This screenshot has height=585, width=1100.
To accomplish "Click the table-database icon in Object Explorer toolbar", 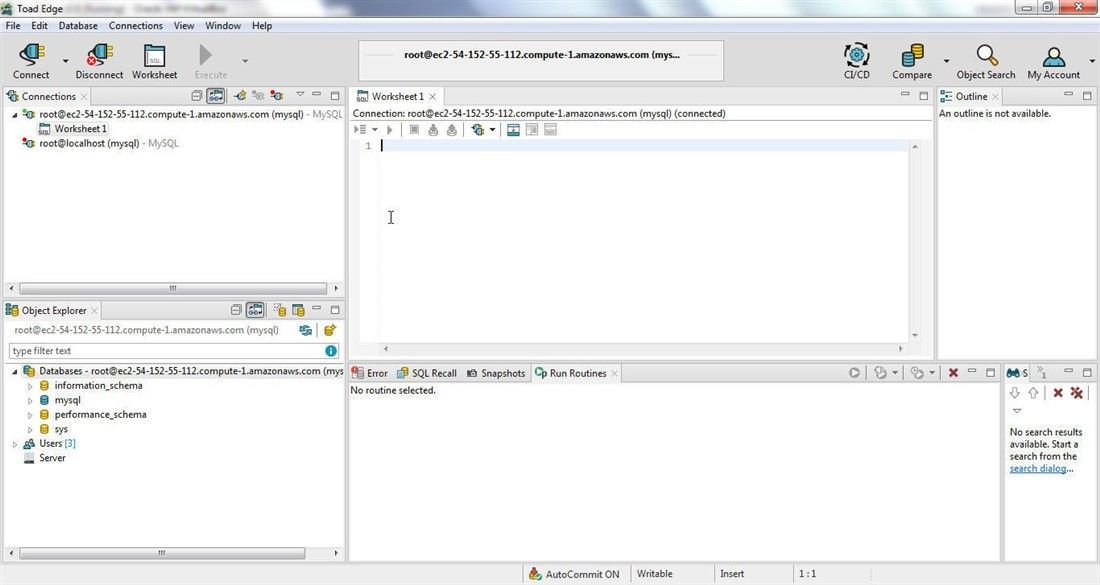I will coord(298,309).
